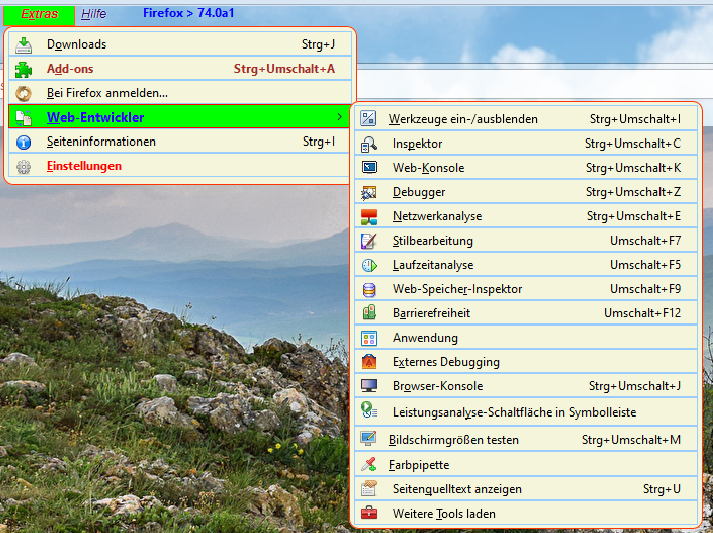This screenshot has width=713, height=533.
Task: Expand the Web-Entwickler submenu arrow
Action: tap(340, 117)
